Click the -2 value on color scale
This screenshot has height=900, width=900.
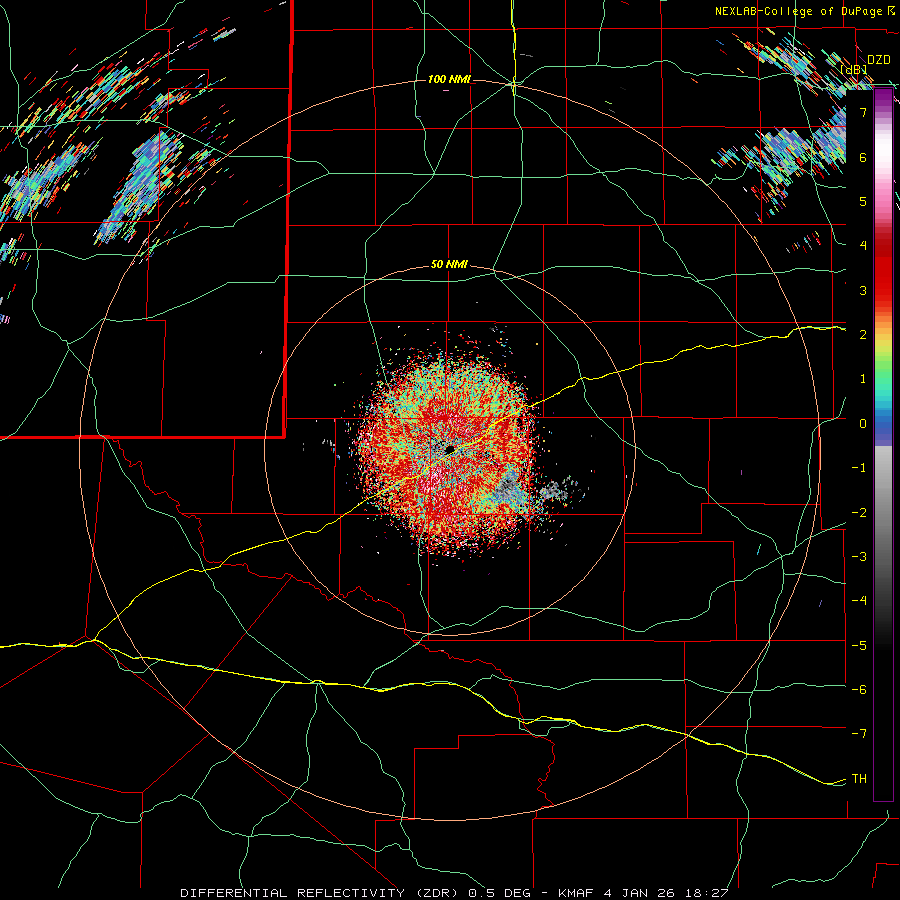point(859,512)
